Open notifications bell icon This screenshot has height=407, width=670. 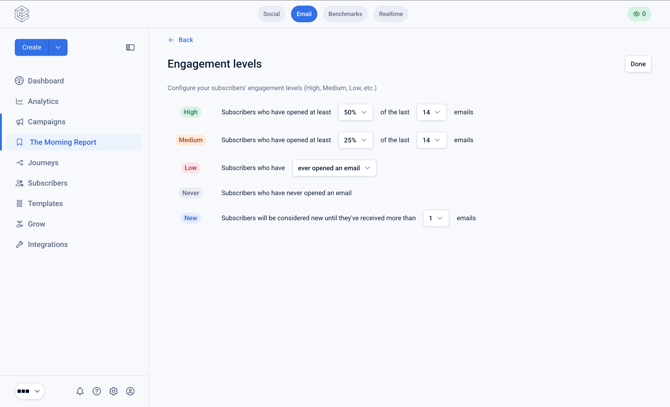point(80,391)
